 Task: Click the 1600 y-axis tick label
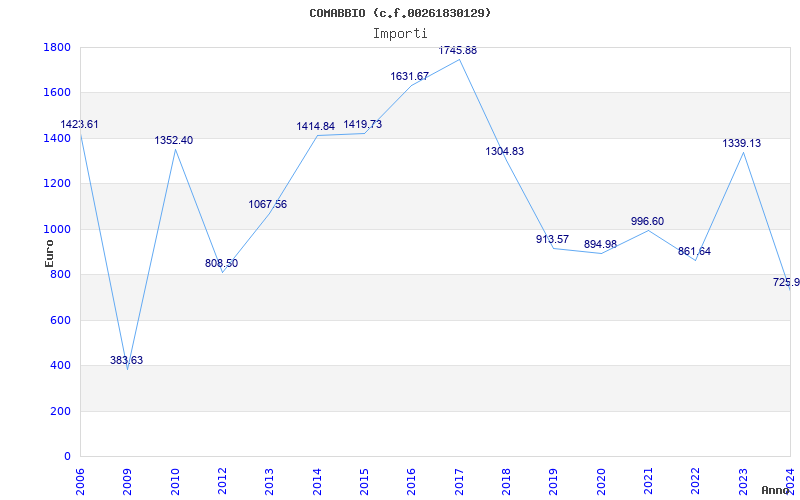57,93
